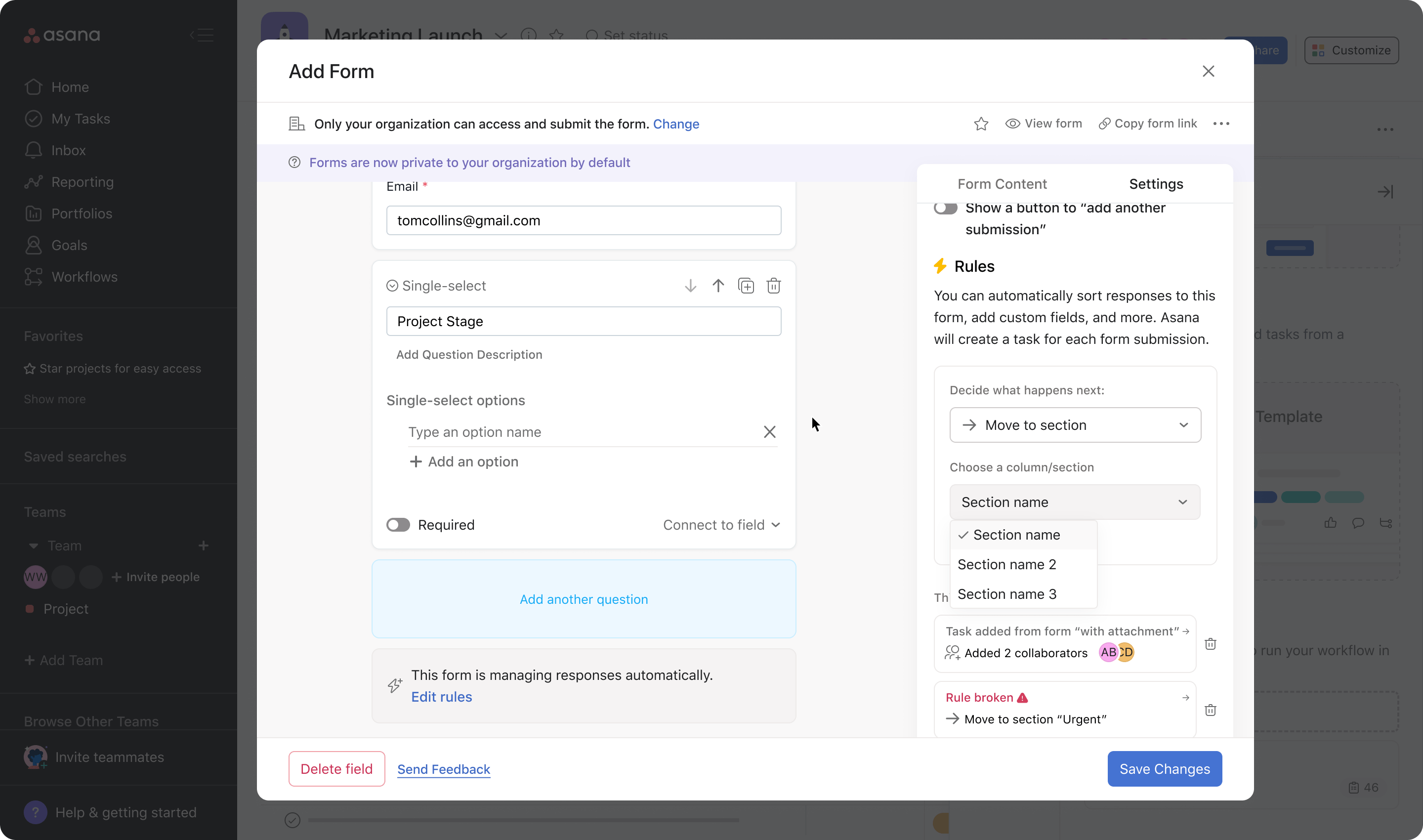Viewport: 1423px width, 840px height.
Task: Click the star/favorite icon for this form
Action: coord(982,123)
